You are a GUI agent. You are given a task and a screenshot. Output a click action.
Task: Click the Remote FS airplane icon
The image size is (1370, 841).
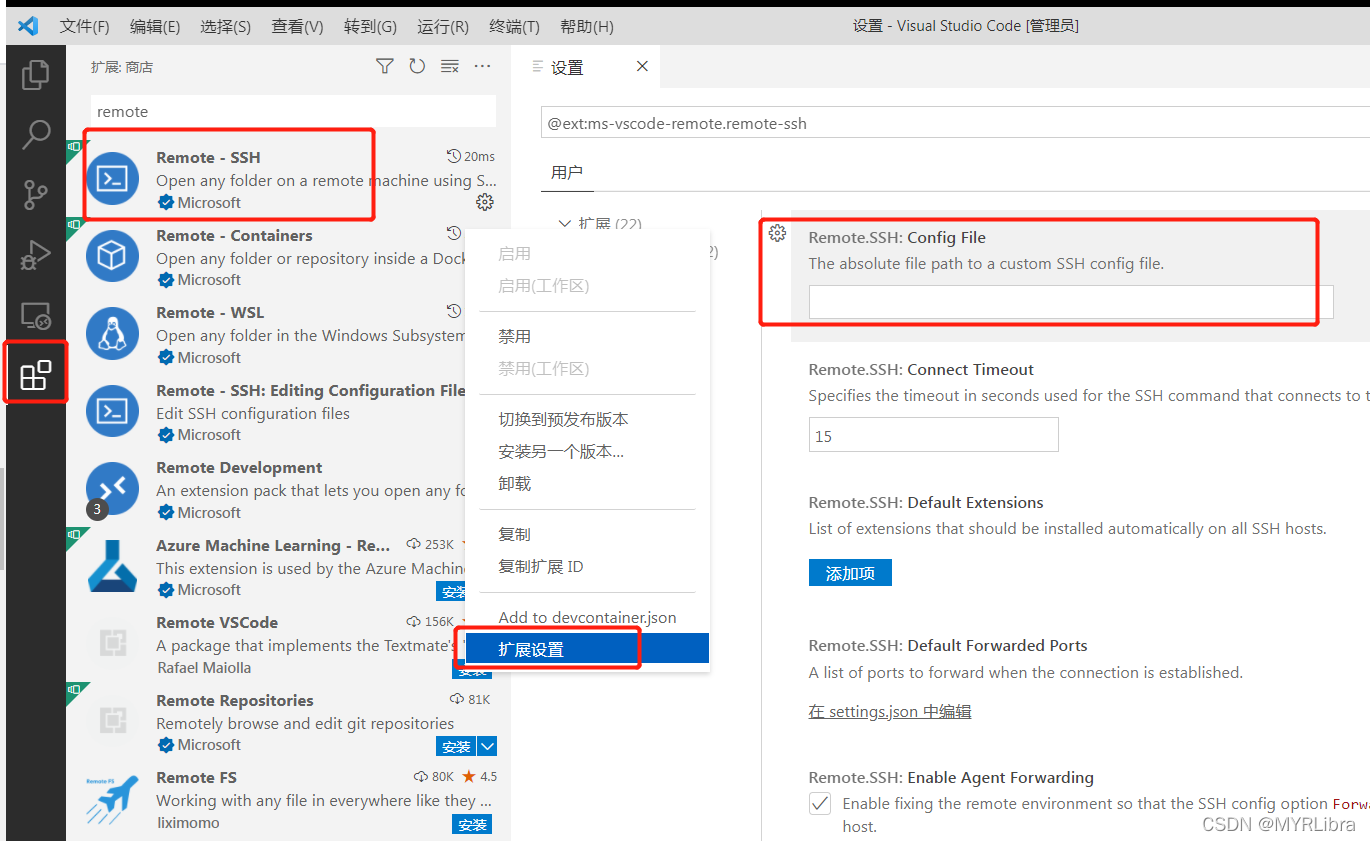click(x=112, y=798)
